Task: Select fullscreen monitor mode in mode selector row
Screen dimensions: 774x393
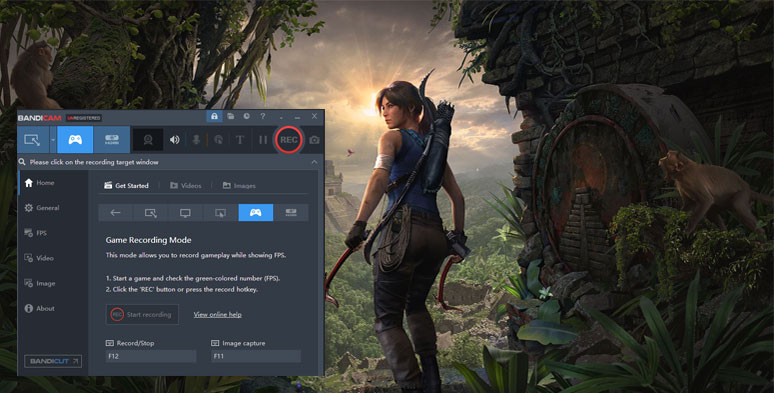Action: click(185, 213)
